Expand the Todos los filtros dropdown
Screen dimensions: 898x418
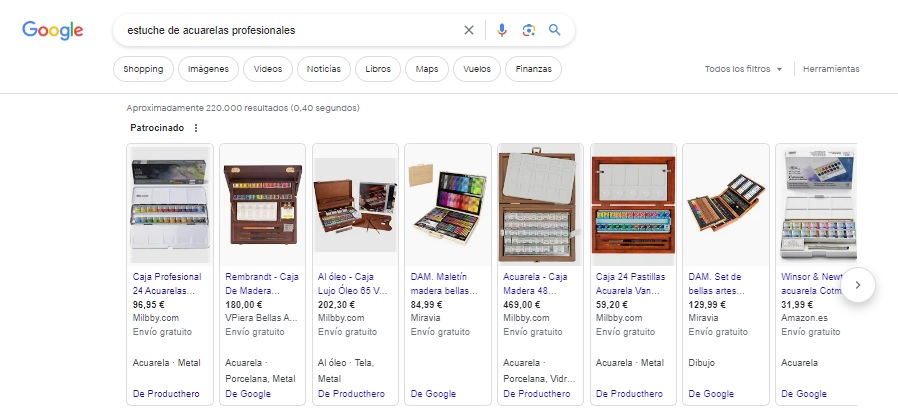coord(743,69)
